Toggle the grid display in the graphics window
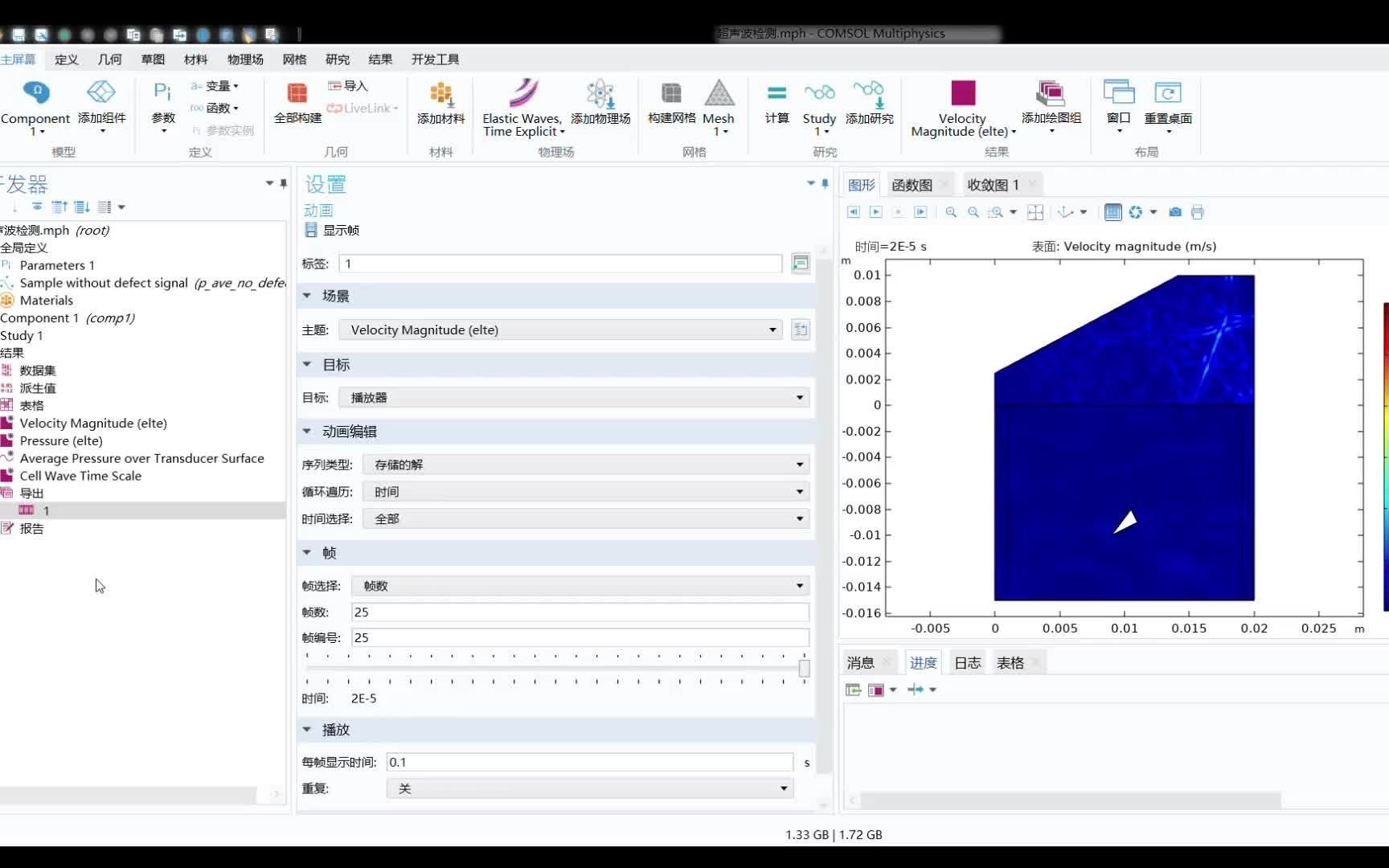The height and width of the screenshot is (868, 1389). point(1112,212)
